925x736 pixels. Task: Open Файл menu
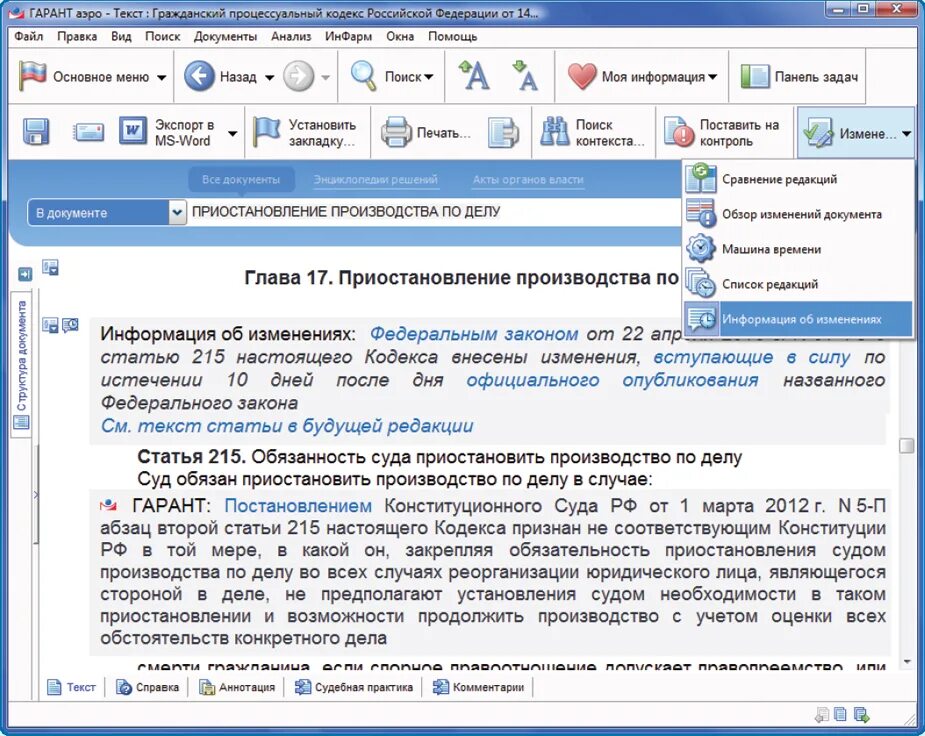[x=29, y=37]
